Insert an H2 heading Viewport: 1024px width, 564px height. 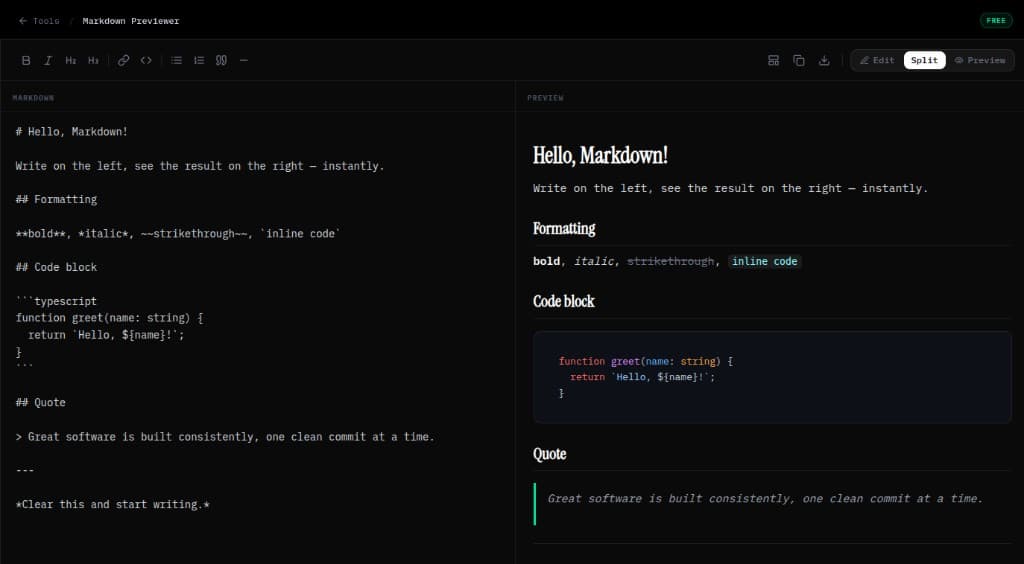pos(71,60)
